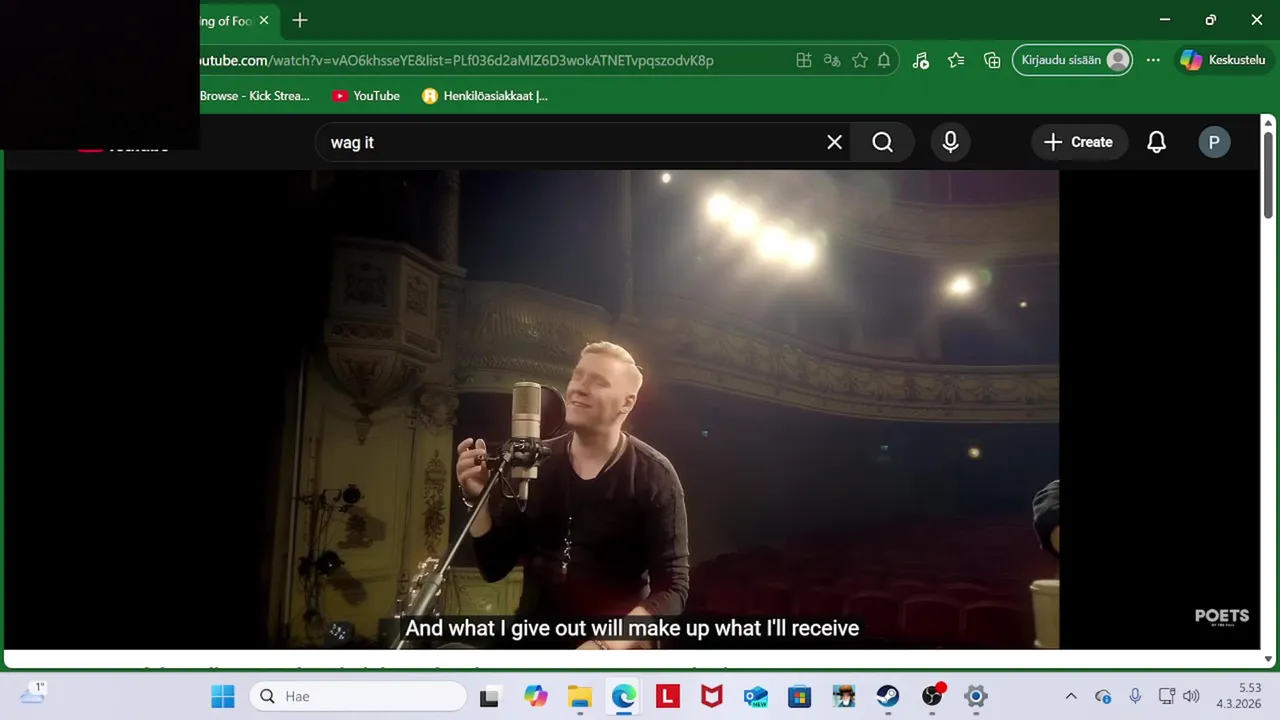
Task: Open the weather widget on taskbar
Action: pos(32,694)
